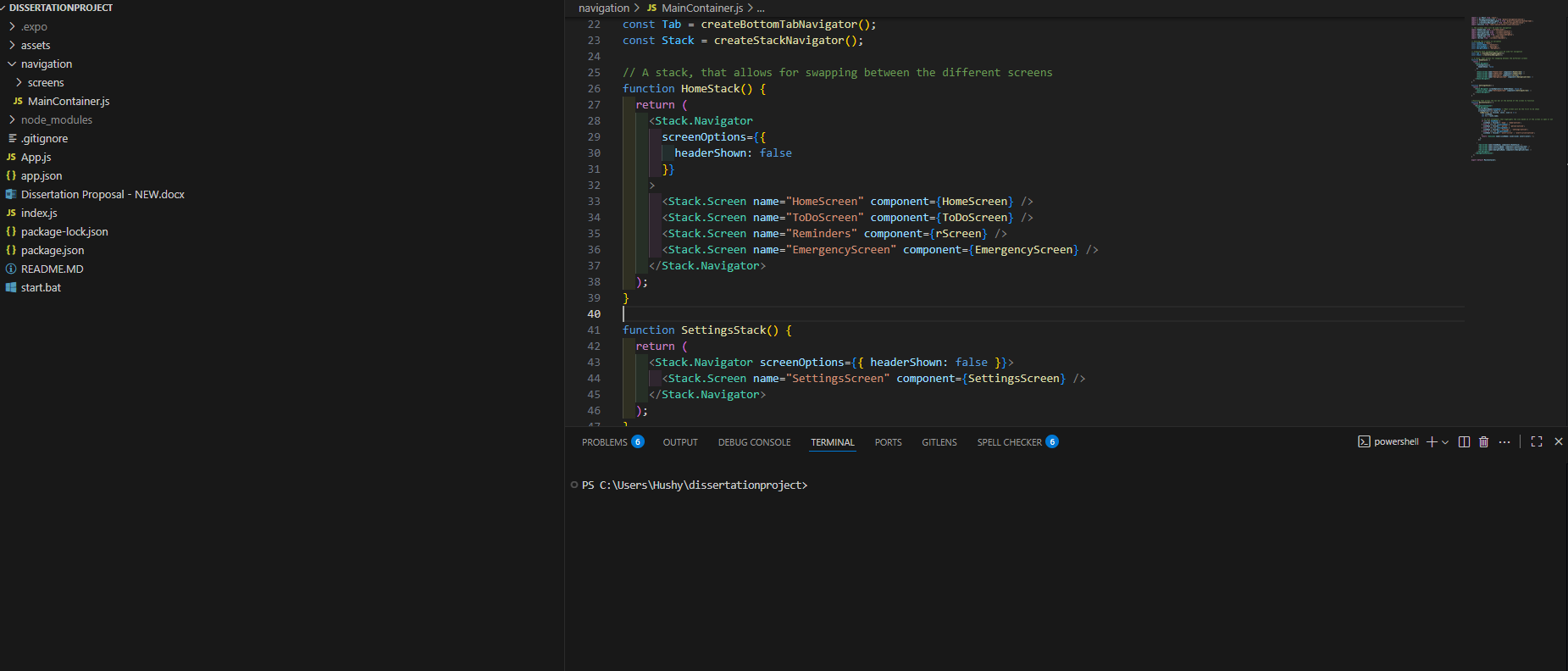Click the comment about swapping screens
Viewport: 1568px width, 671px height.
[x=838, y=73]
